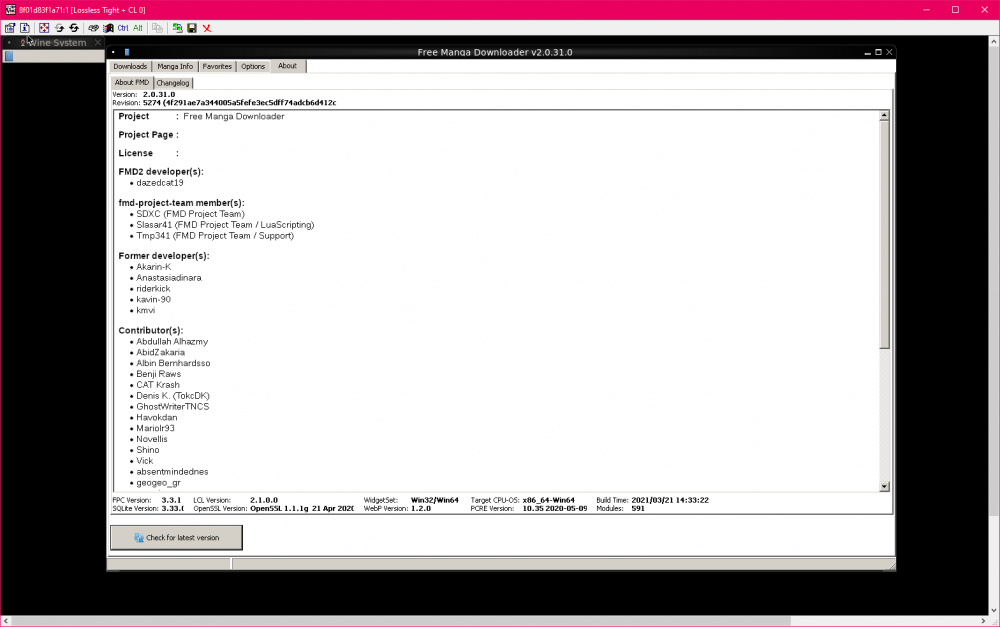Click the VNC viewer scroll right arrow
Image resolution: width=1000 pixels, height=627 pixels.
click(983, 621)
